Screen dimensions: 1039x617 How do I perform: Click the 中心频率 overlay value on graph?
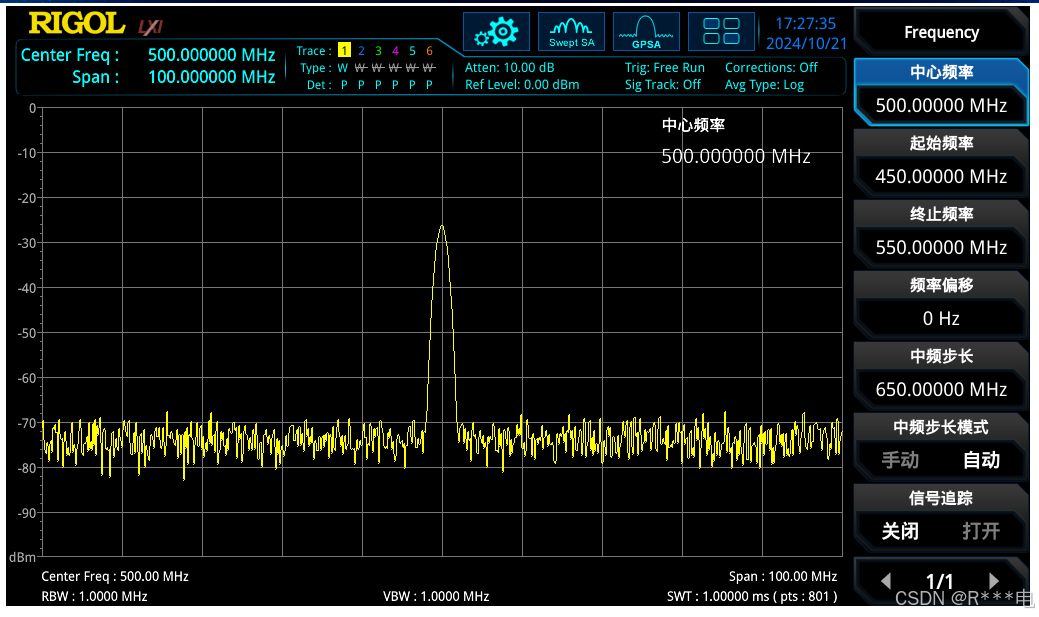pyautogui.click(x=736, y=156)
